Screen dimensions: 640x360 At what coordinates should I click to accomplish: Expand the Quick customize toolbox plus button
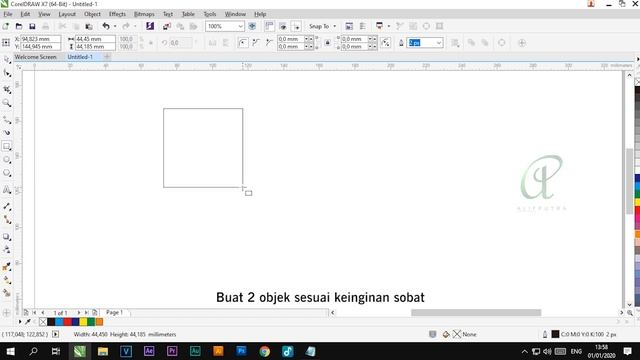7,313
